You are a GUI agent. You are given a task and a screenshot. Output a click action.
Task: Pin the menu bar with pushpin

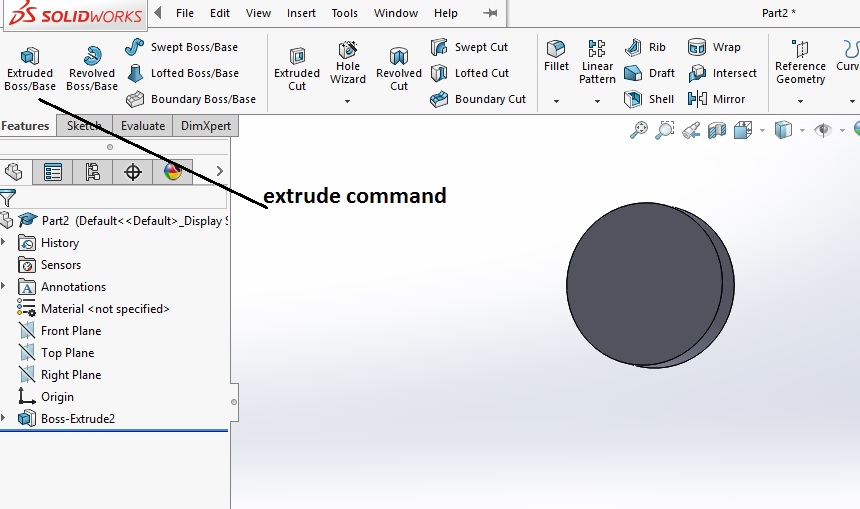[x=490, y=13]
